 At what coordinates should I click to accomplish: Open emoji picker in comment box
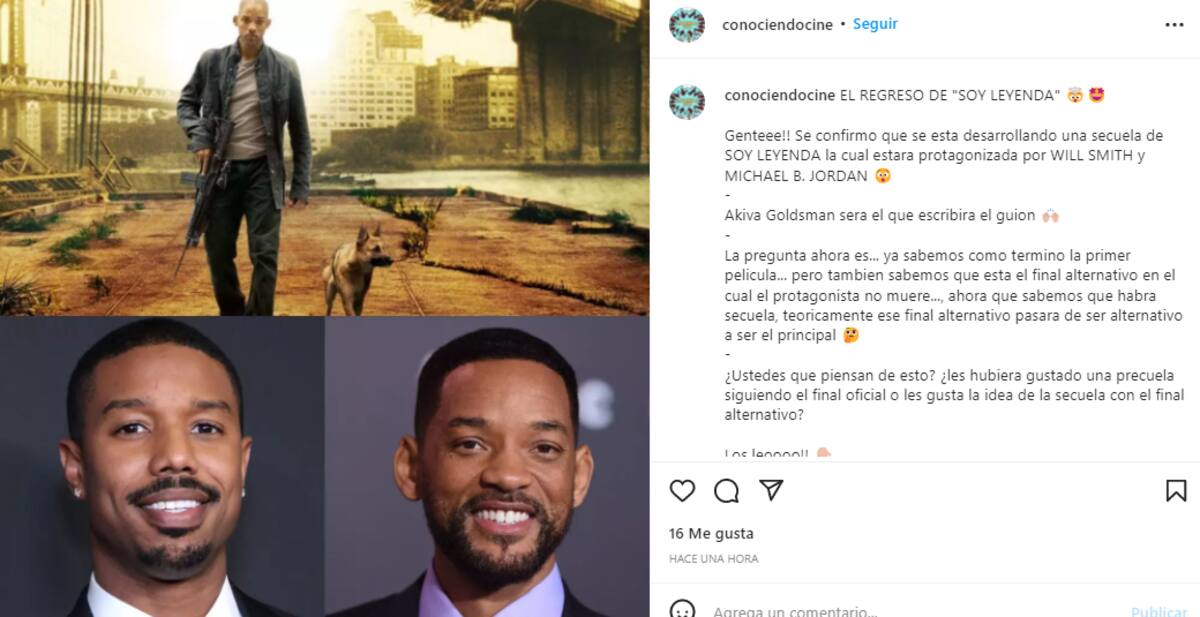point(682,610)
